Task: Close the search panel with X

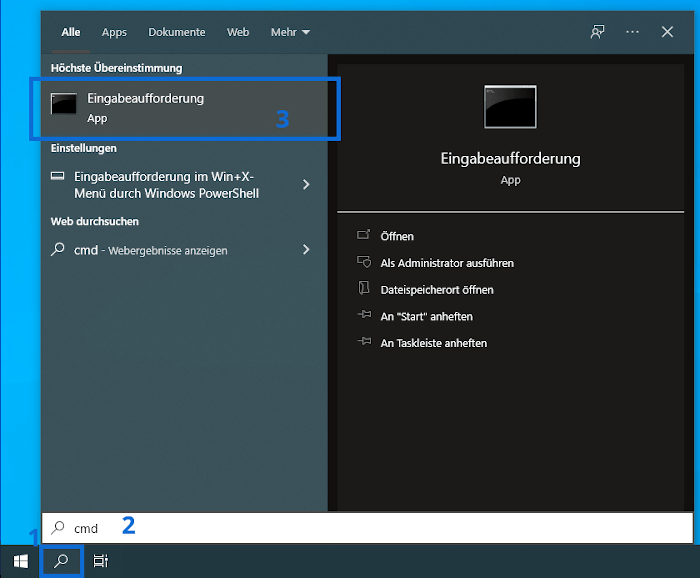Action: 667,32
